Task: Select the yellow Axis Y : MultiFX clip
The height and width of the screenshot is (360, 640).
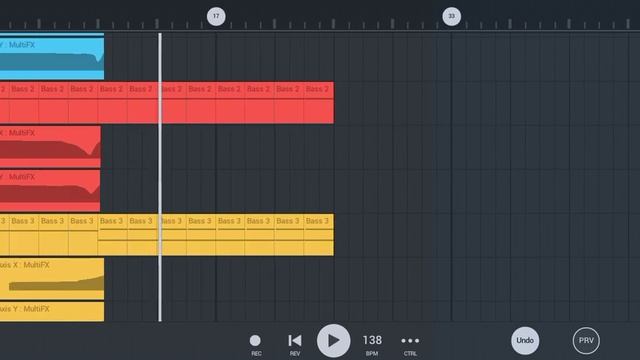Action: (52, 311)
